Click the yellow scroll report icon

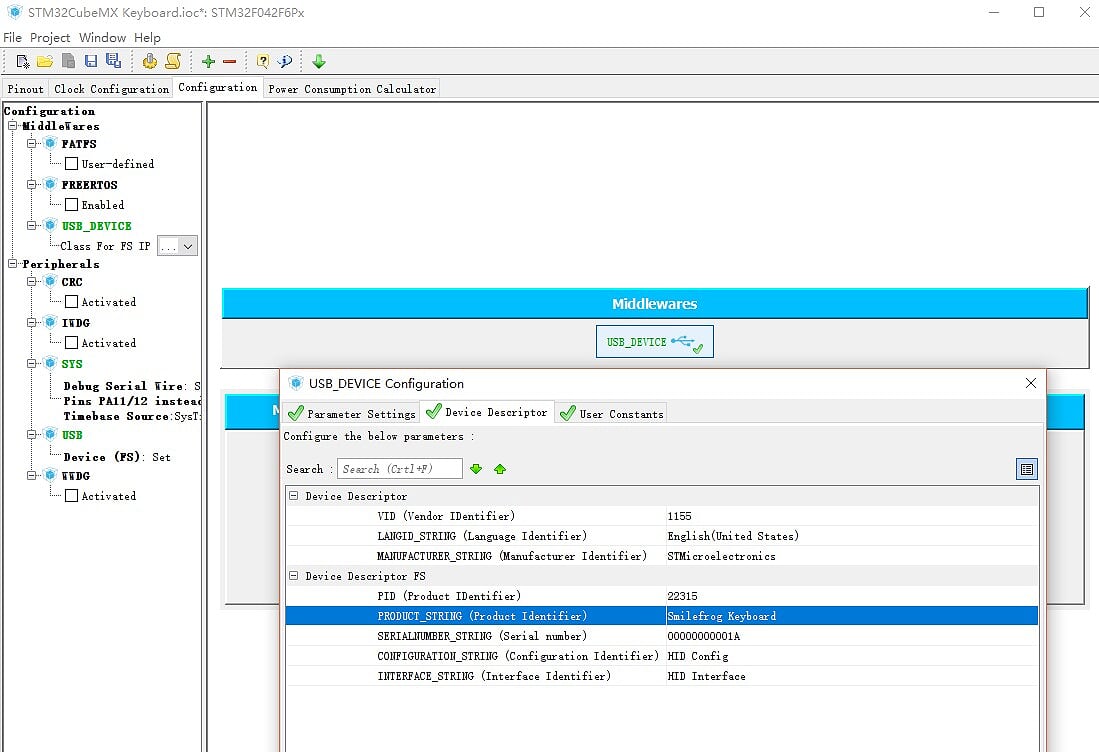173,62
